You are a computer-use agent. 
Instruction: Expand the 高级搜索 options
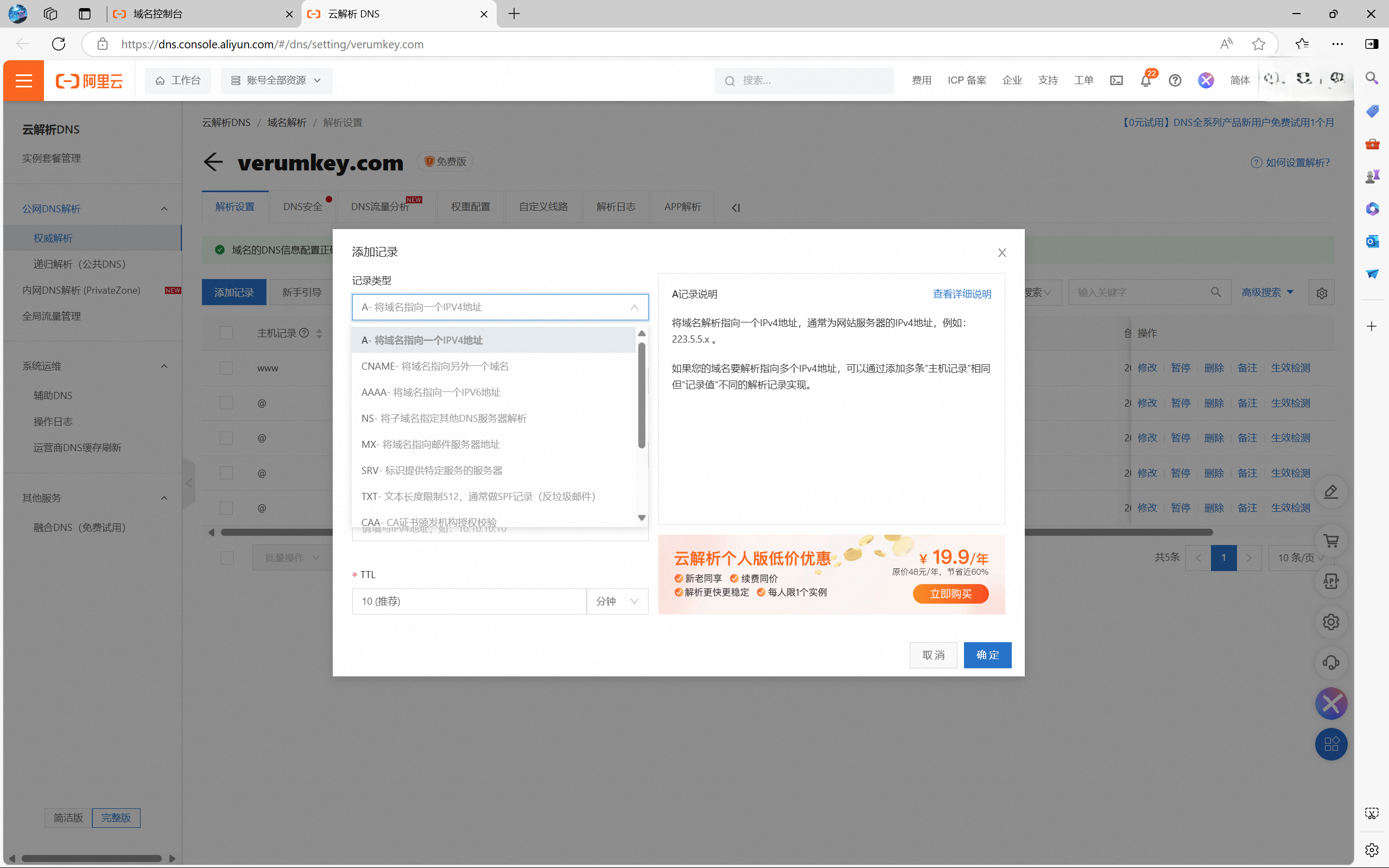(x=1267, y=292)
